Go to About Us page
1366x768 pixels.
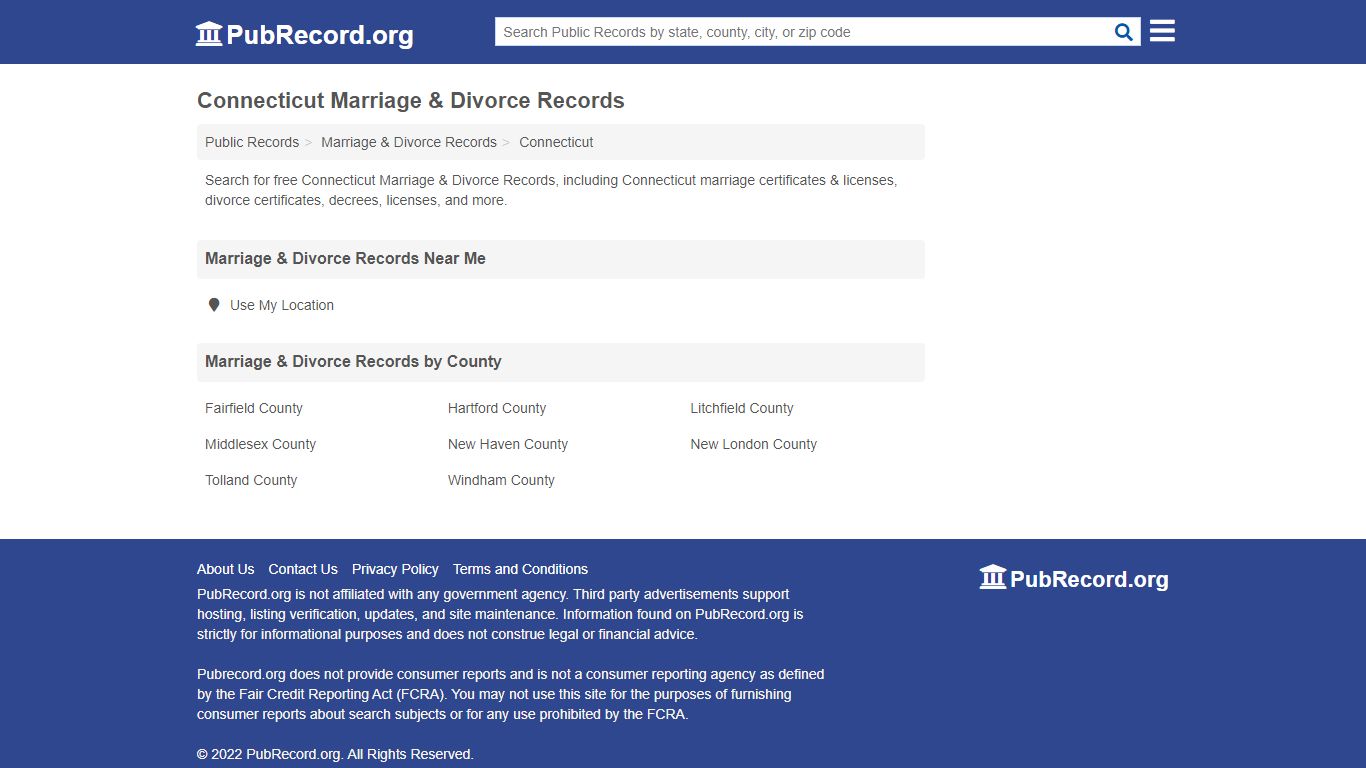225,569
